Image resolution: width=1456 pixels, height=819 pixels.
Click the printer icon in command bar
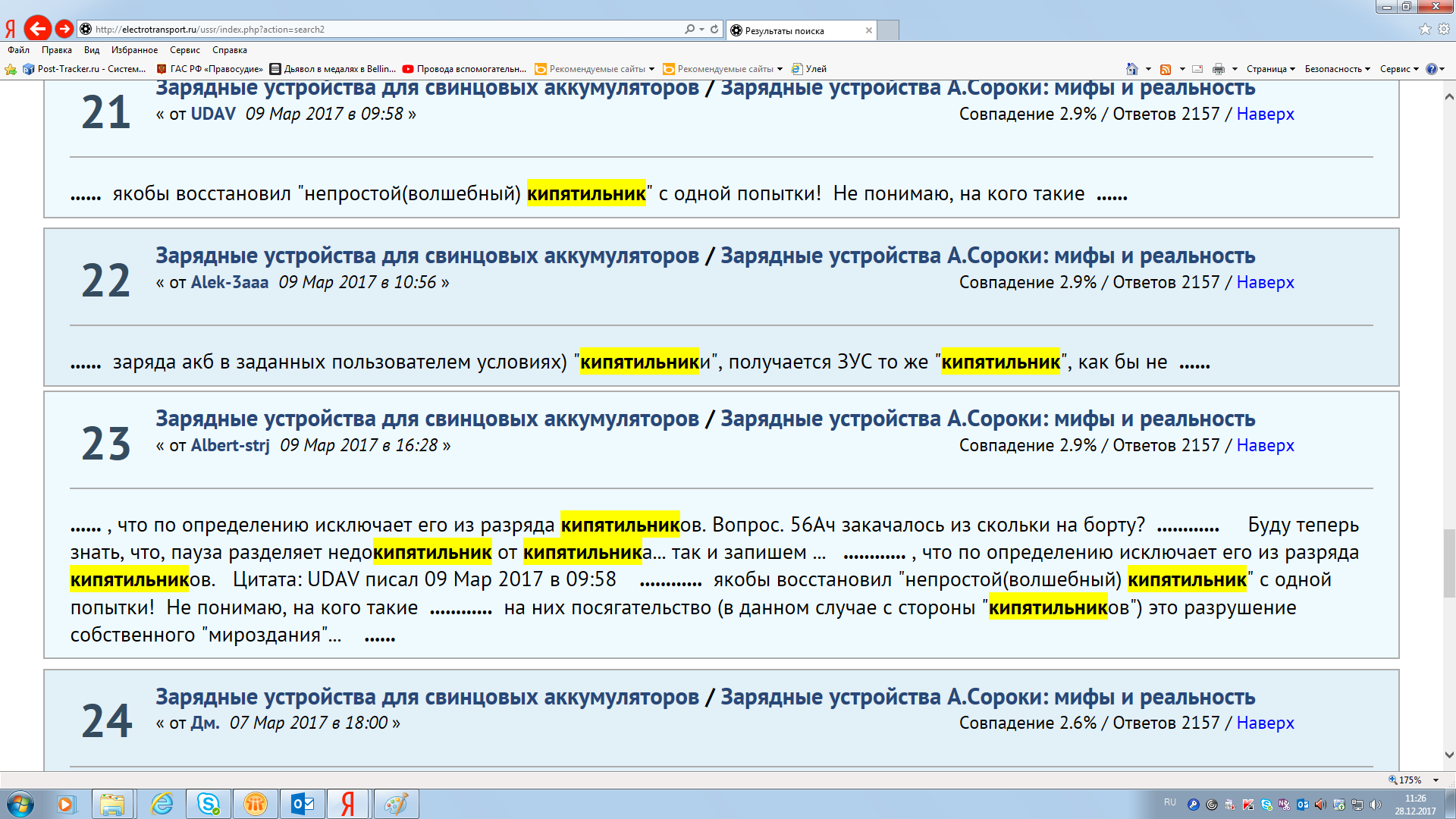[x=1218, y=69]
